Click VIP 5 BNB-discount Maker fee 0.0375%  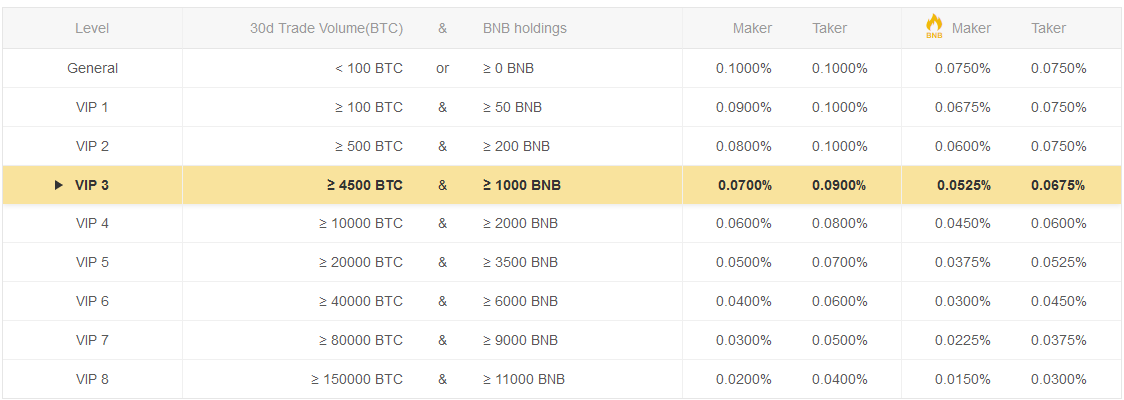tap(963, 262)
